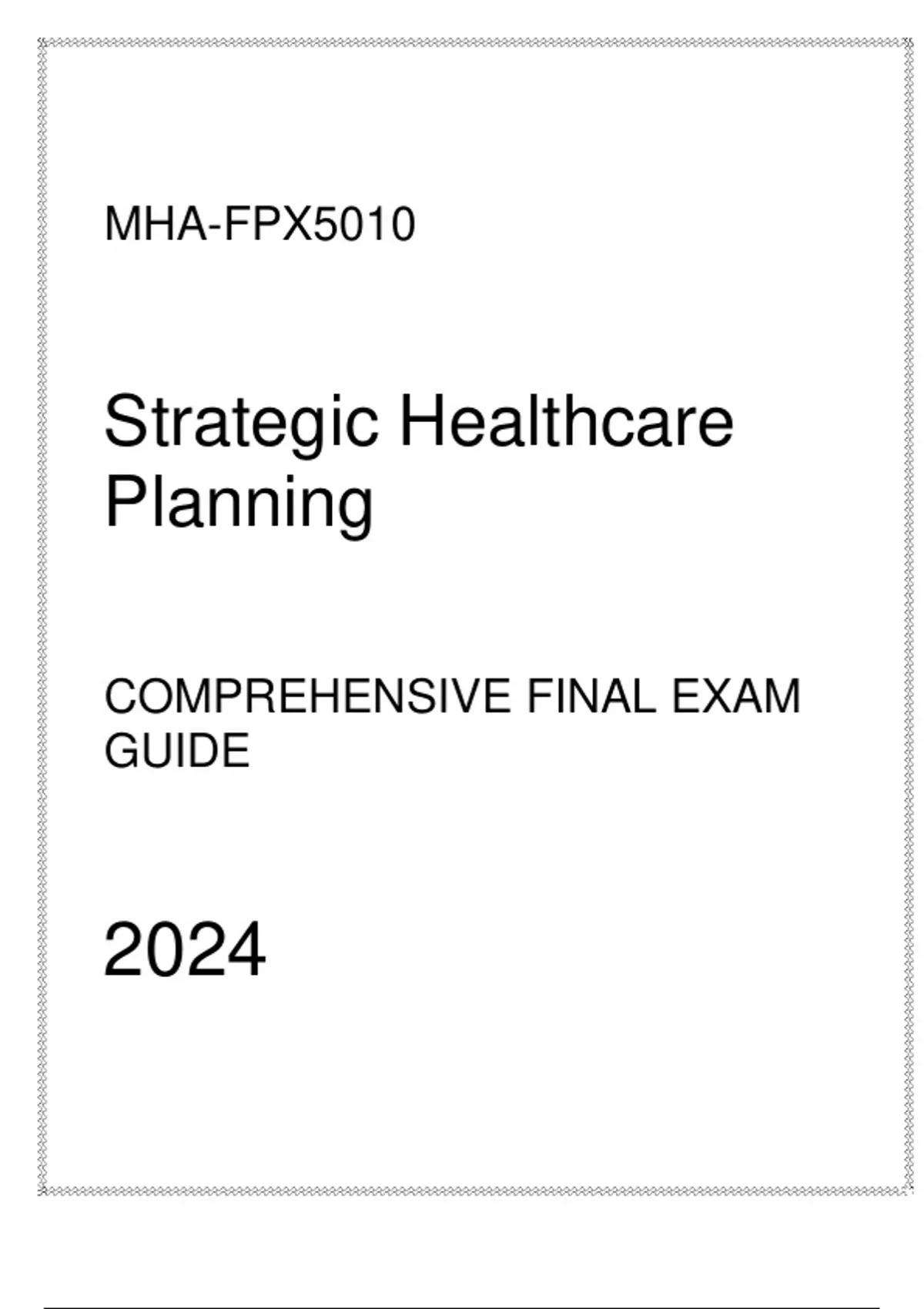Viewport: 924px width, 1309px height.
Task: Click the year 2024 text
Action: tap(185, 950)
